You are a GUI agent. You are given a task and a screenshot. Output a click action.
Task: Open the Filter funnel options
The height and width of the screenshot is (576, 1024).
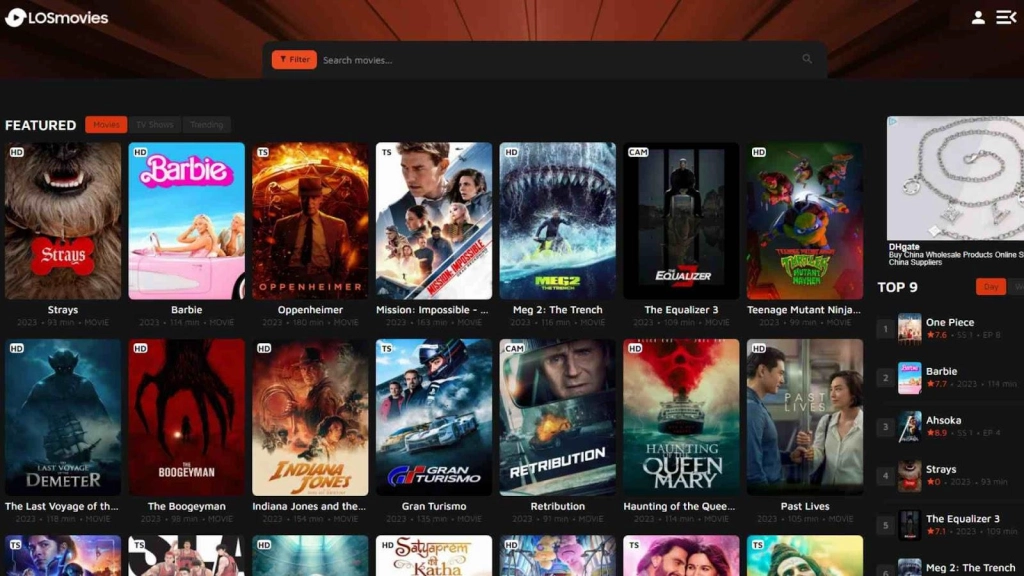click(293, 59)
